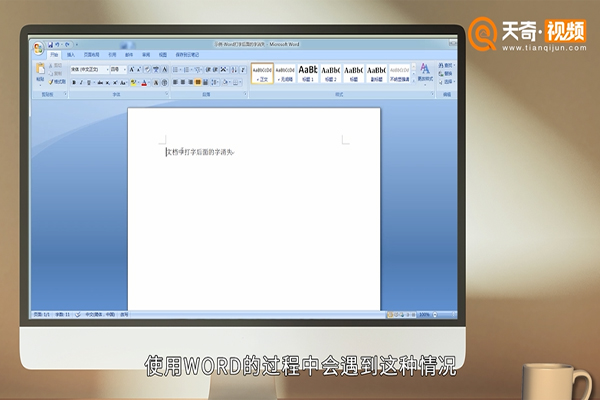Screen dimensions: 600x400
Task: Open the font name combo box
Action: tap(90, 70)
